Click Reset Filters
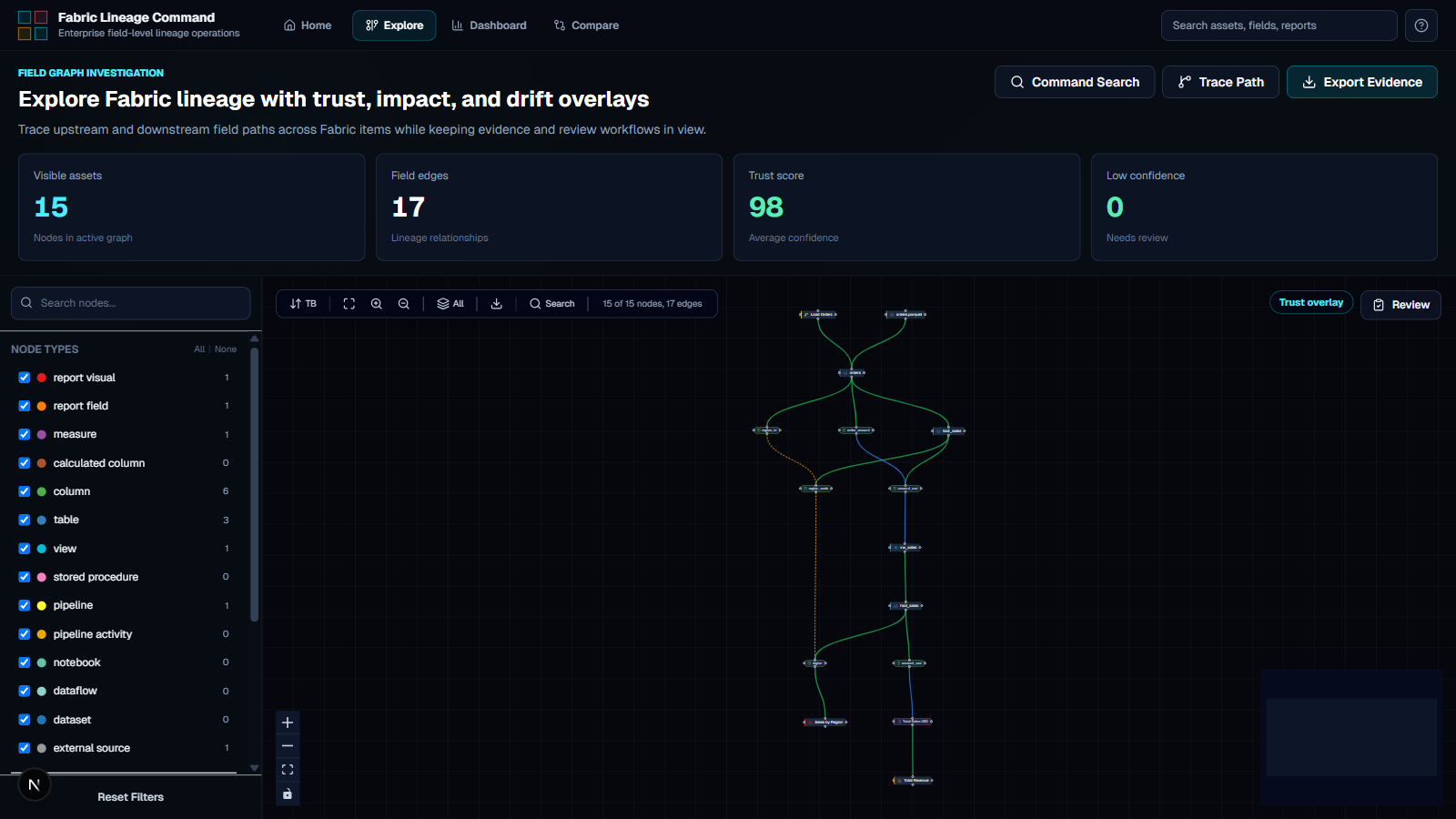 pyautogui.click(x=131, y=797)
